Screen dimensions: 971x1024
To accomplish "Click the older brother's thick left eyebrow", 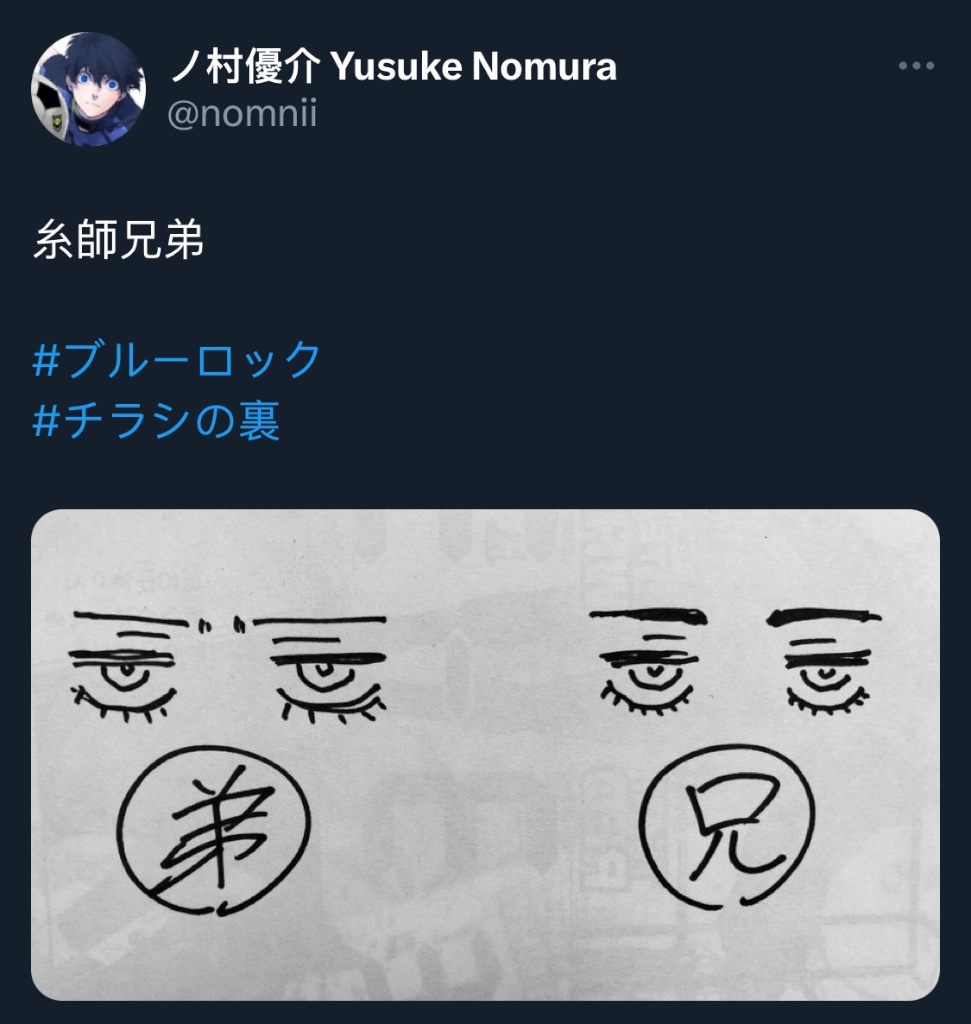I will click(648, 616).
